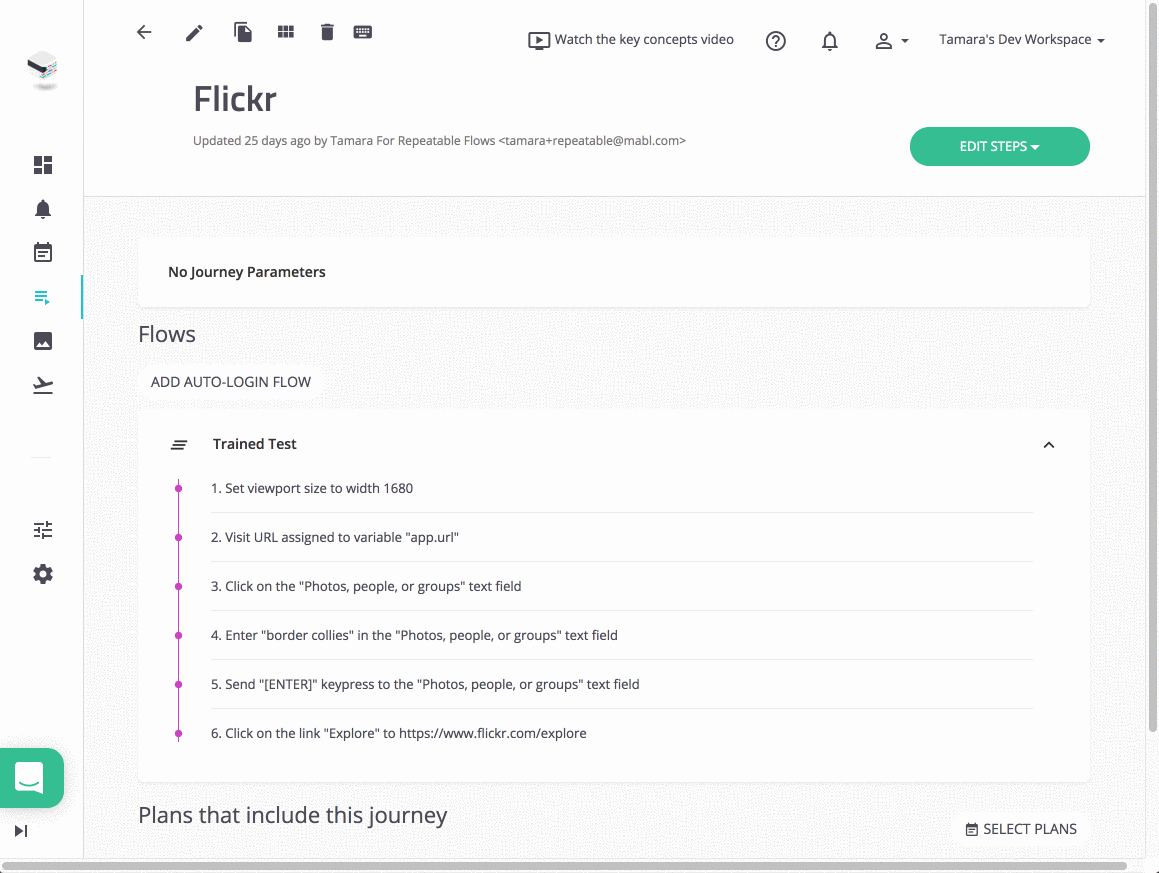1159x873 pixels.
Task: Go back with the left arrow icon
Action: click(144, 32)
